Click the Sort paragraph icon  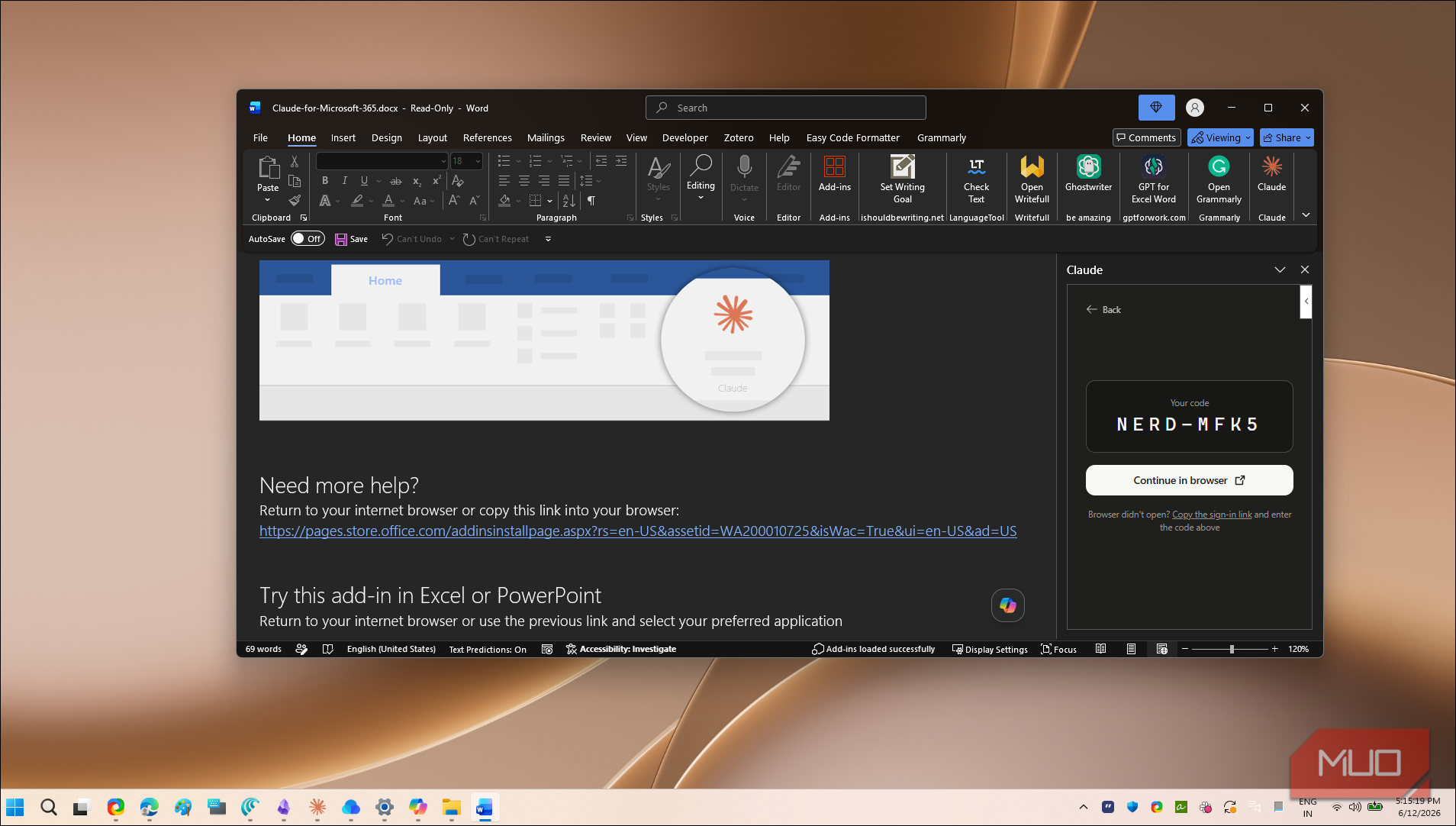[x=569, y=201]
